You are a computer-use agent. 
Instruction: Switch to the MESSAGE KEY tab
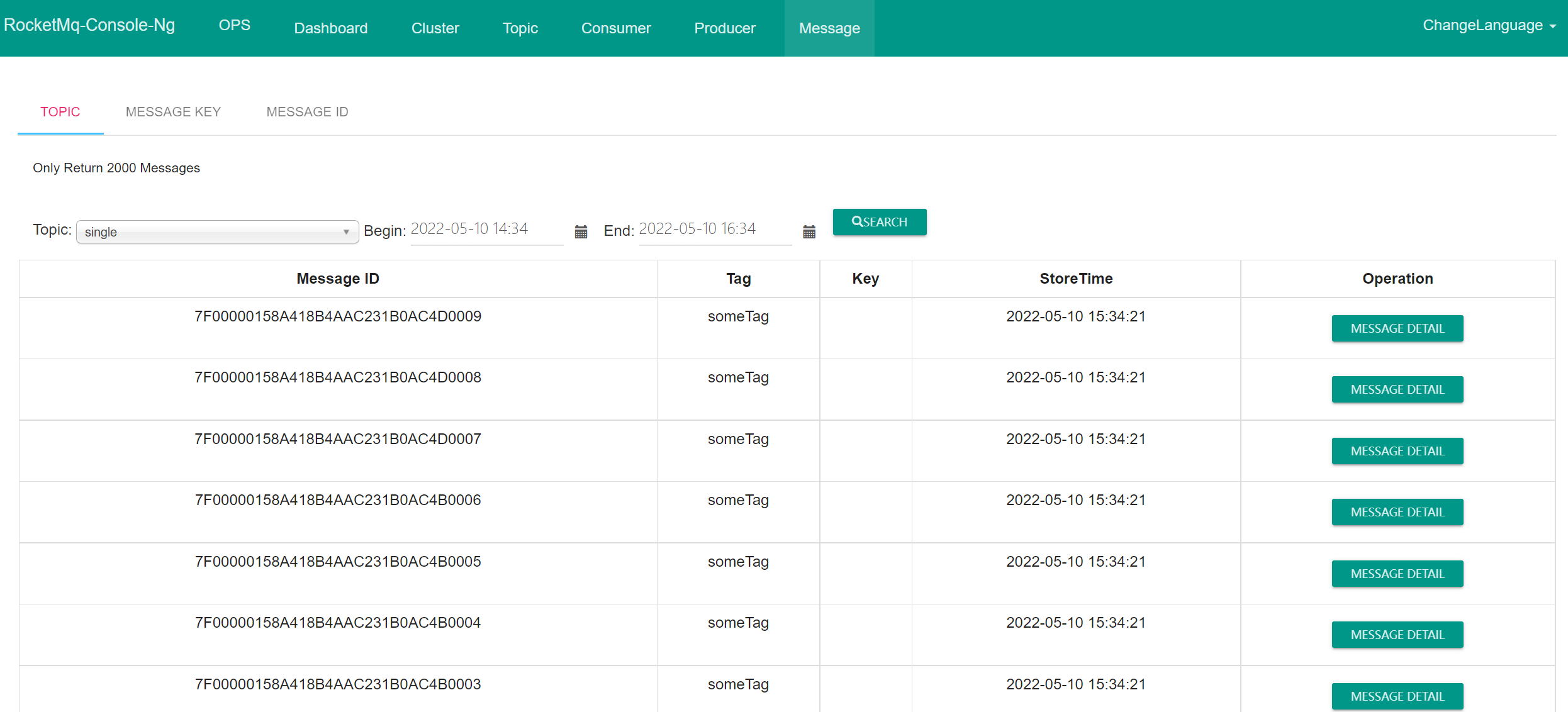coord(173,112)
